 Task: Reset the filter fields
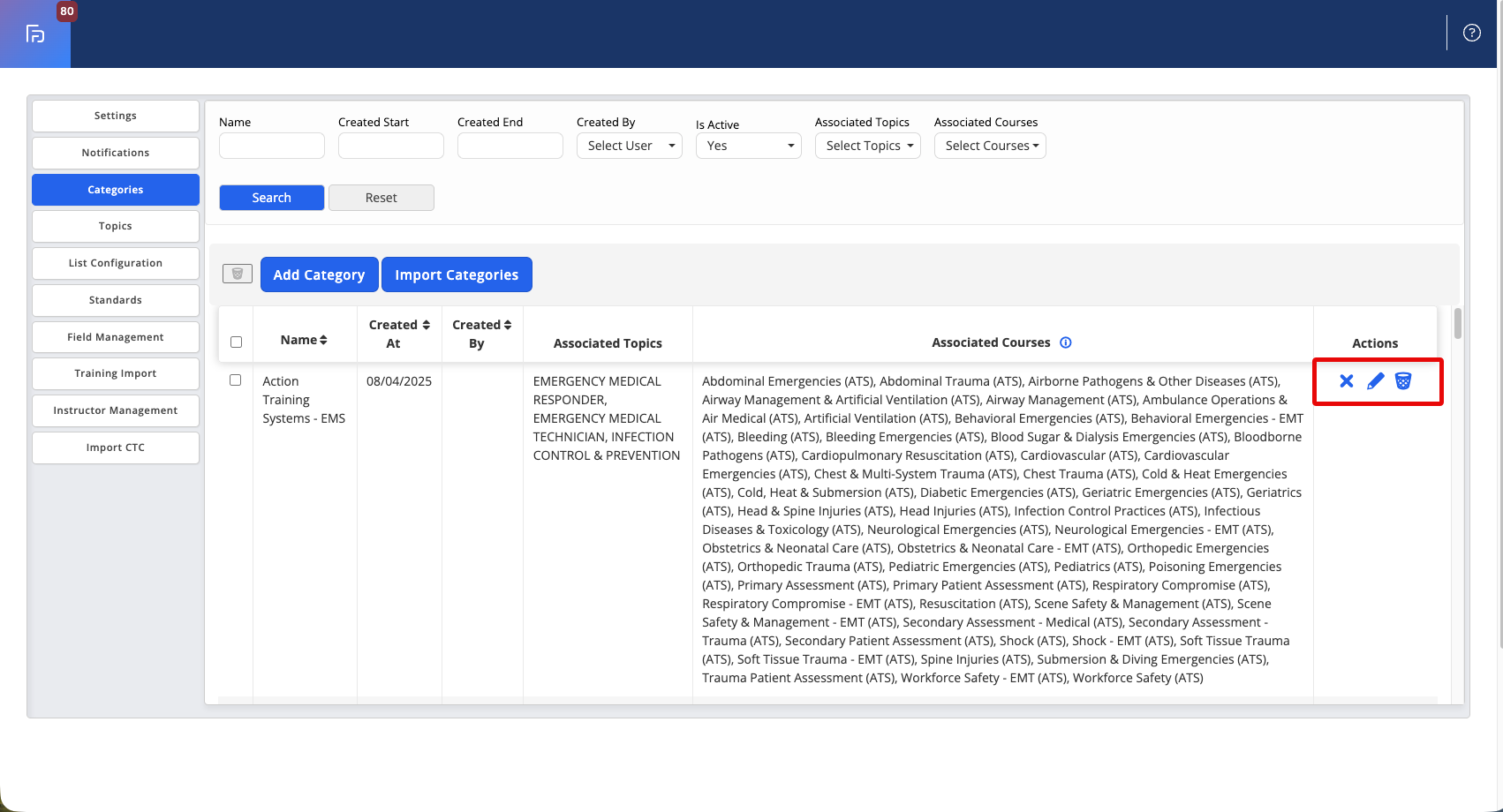(381, 198)
